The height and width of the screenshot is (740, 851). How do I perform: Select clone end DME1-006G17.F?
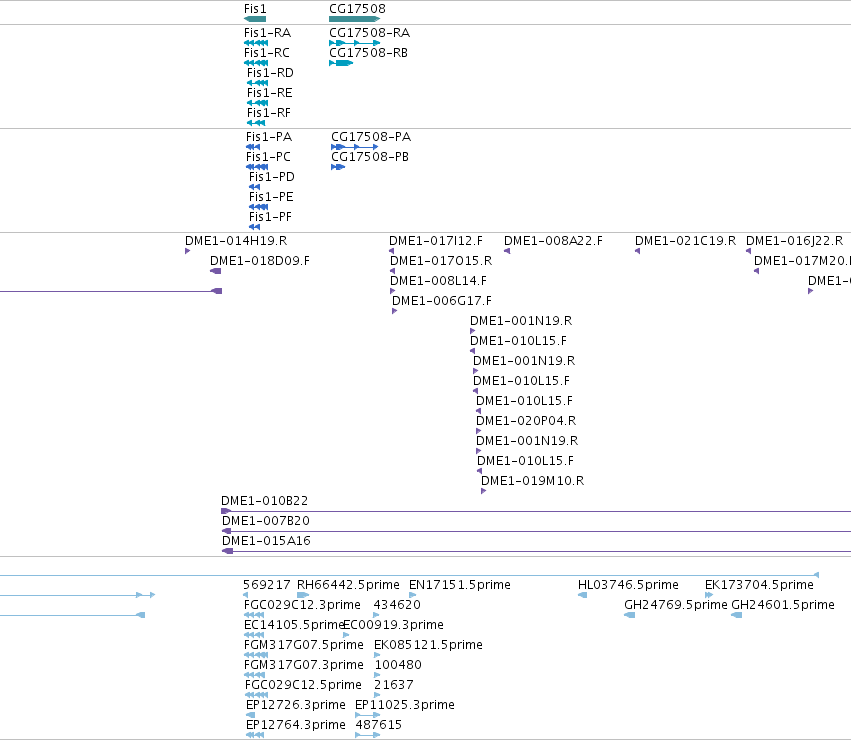[442, 301]
